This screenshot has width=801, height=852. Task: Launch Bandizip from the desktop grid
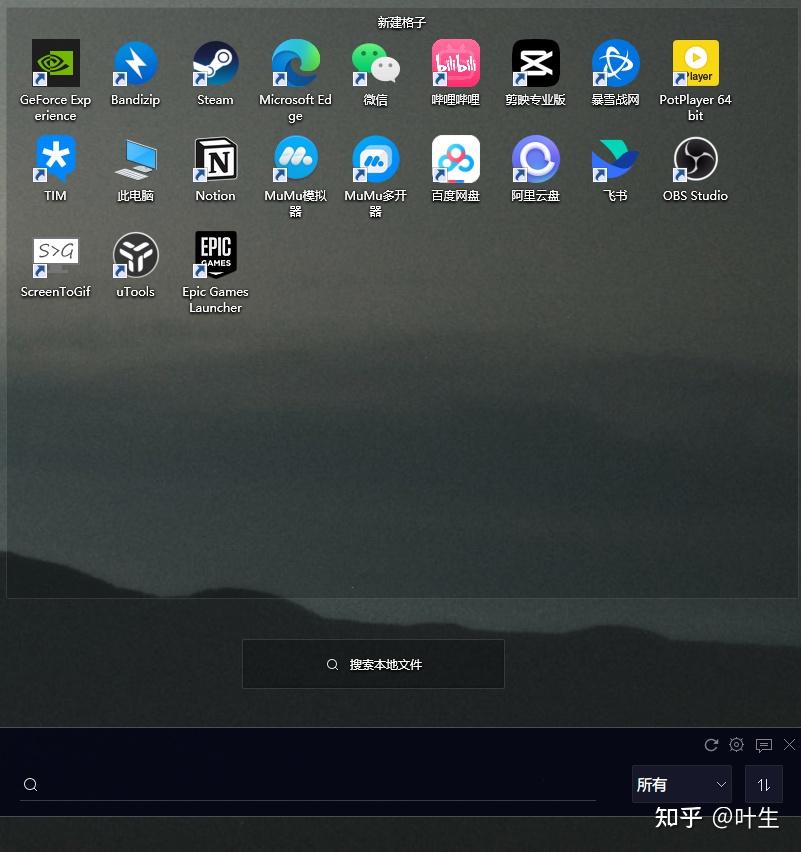pos(135,63)
